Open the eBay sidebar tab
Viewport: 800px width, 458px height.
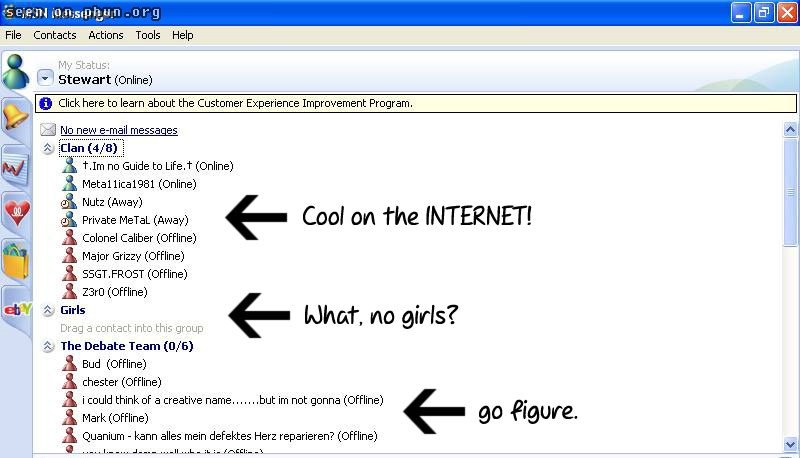[x=16, y=309]
